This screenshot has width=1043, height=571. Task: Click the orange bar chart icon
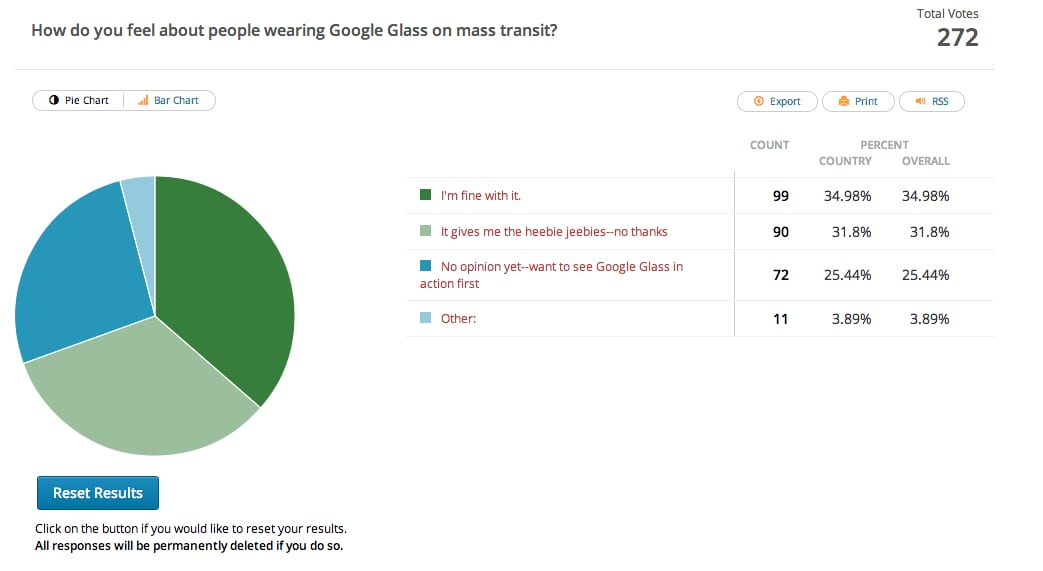tap(143, 100)
